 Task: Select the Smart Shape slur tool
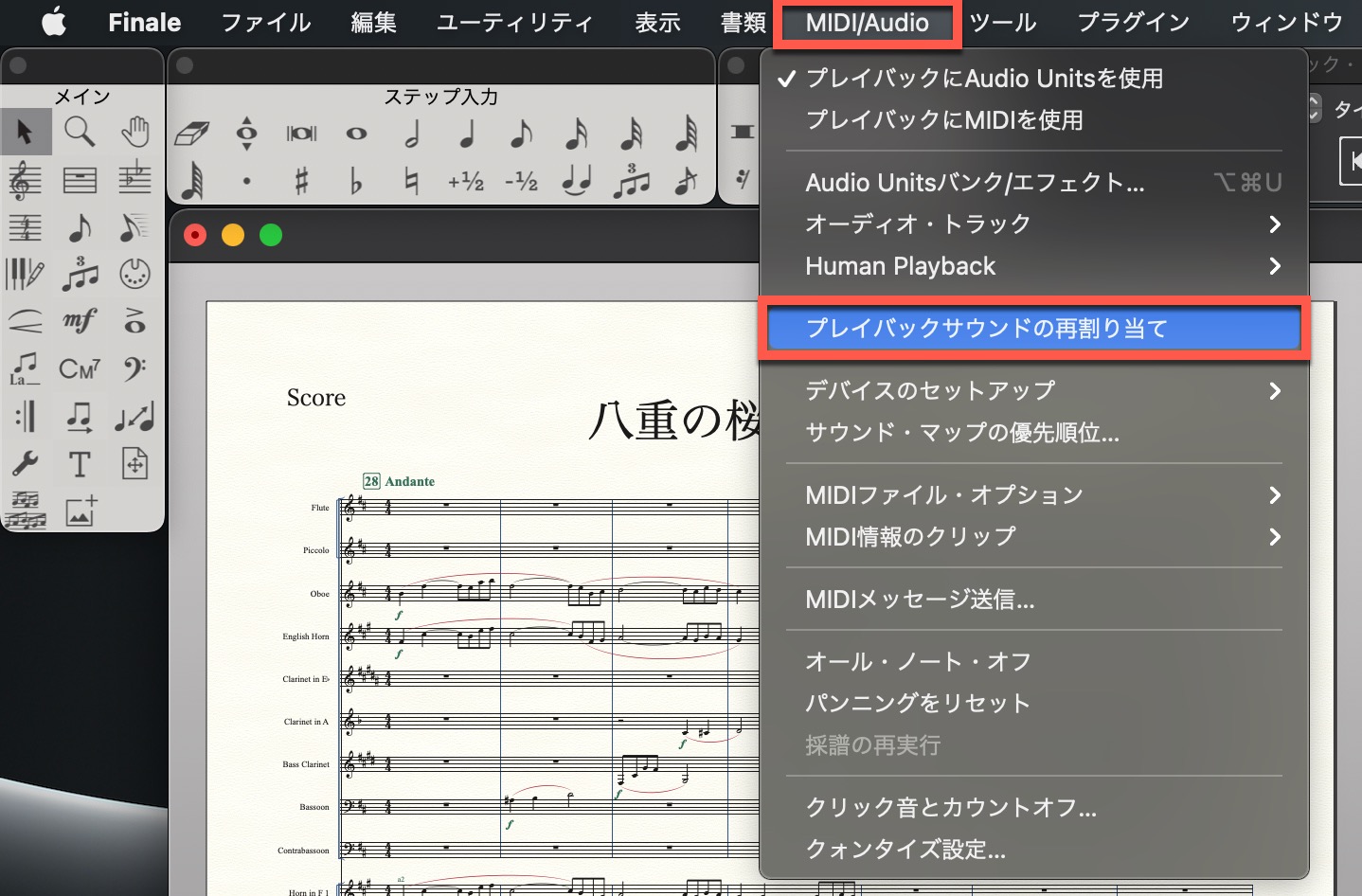[26, 322]
